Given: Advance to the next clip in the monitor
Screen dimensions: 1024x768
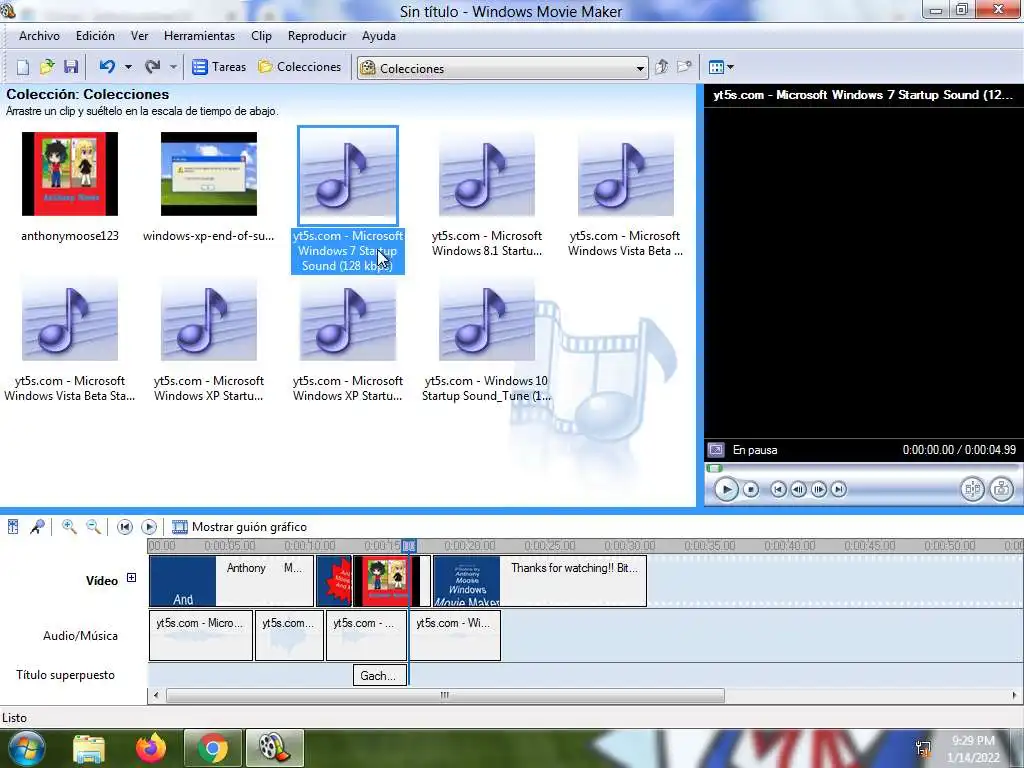Looking at the screenshot, I should 839,489.
